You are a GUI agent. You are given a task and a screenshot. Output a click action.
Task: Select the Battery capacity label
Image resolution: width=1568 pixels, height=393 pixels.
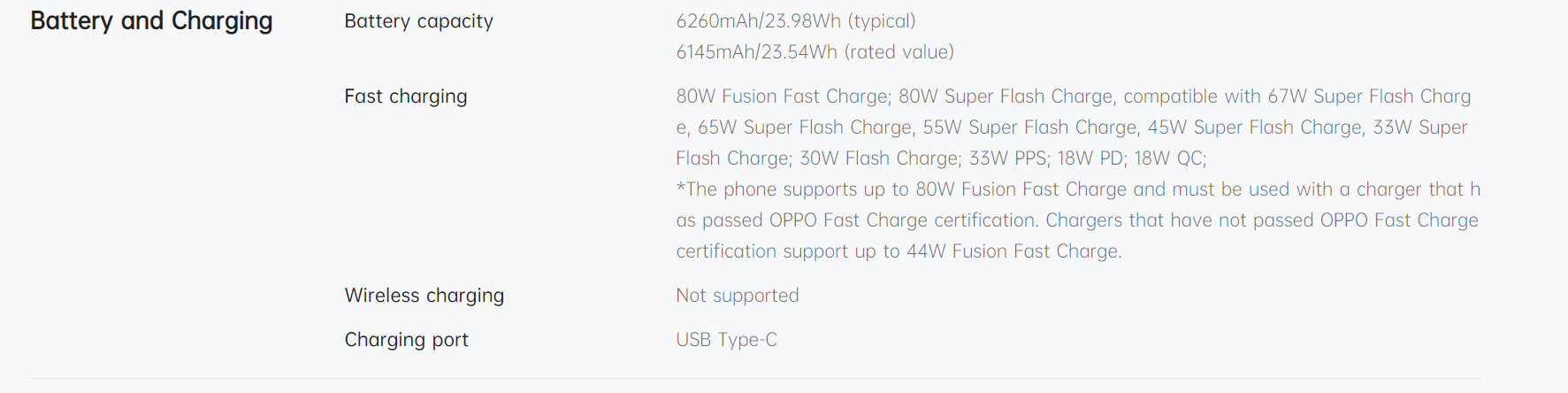point(418,21)
